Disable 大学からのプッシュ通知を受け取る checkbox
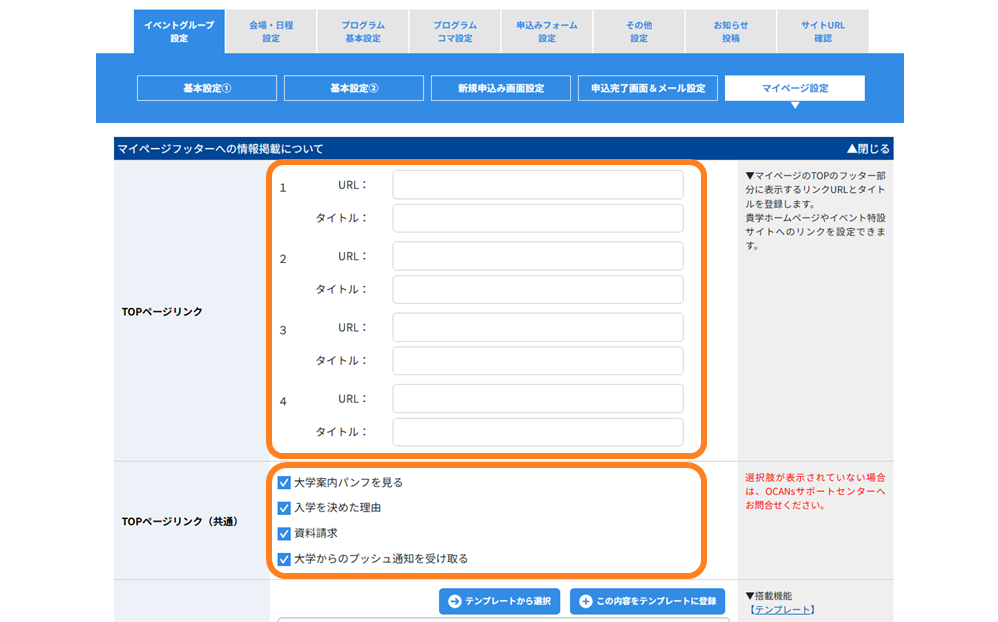The width and height of the screenshot is (998, 622). (x=284, y=559)
